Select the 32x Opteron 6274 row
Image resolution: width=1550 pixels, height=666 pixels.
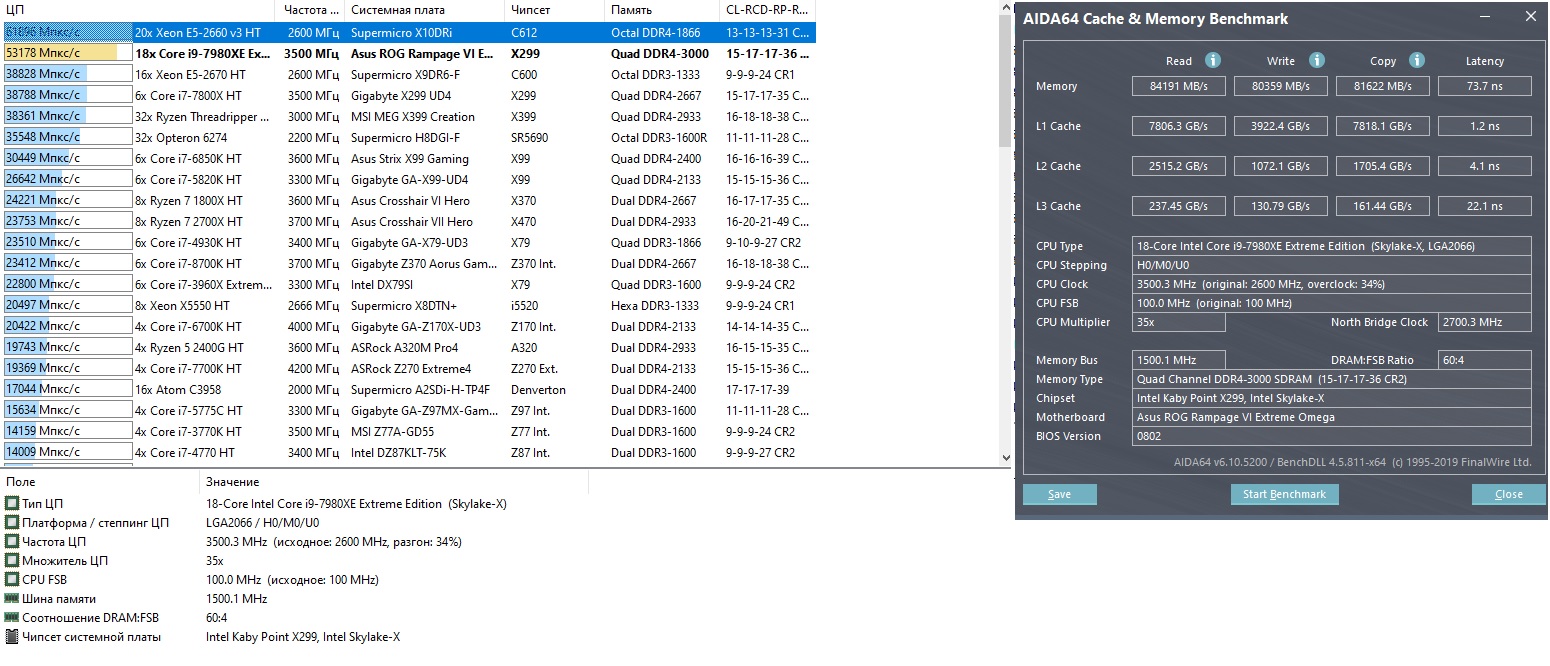(x=408, y=137)
